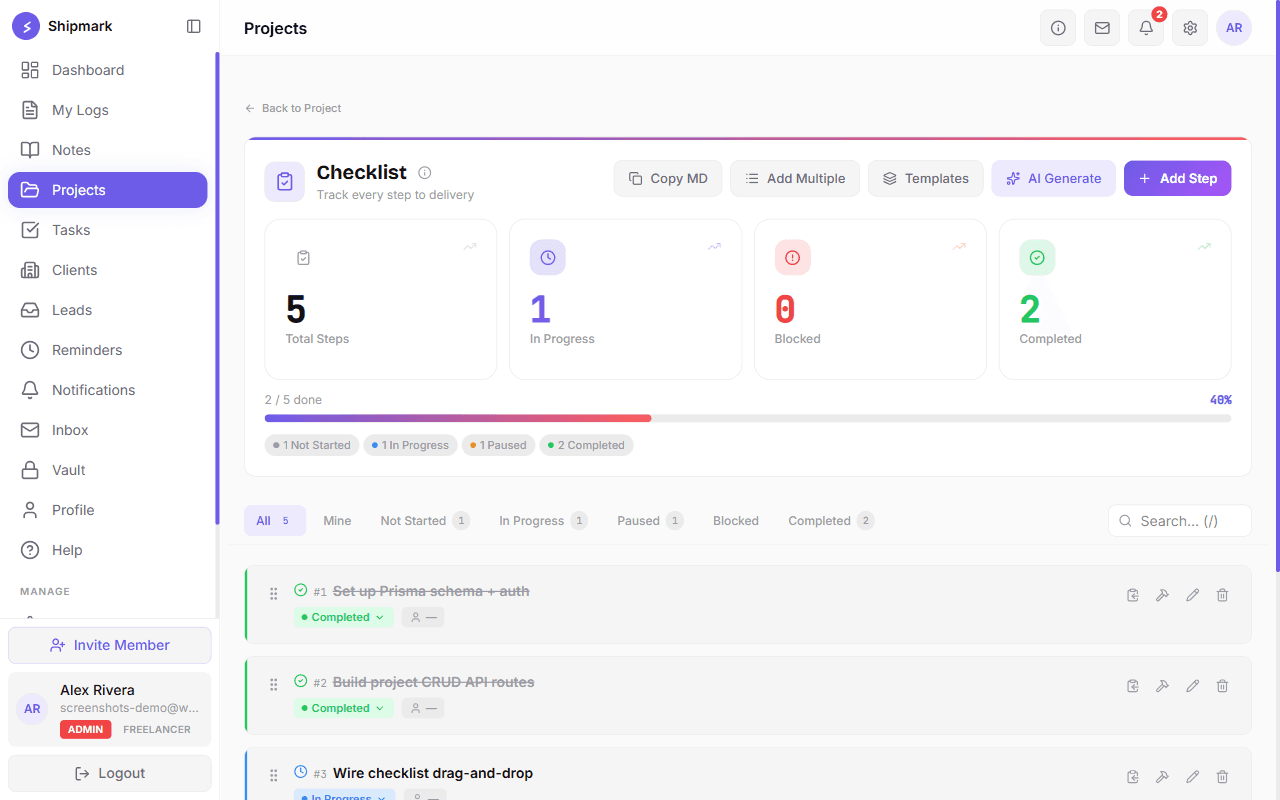Image resolution: width=1280 pixels, height=800 pixels.
Task: Open Clients in sidebar
Action: 108,270
